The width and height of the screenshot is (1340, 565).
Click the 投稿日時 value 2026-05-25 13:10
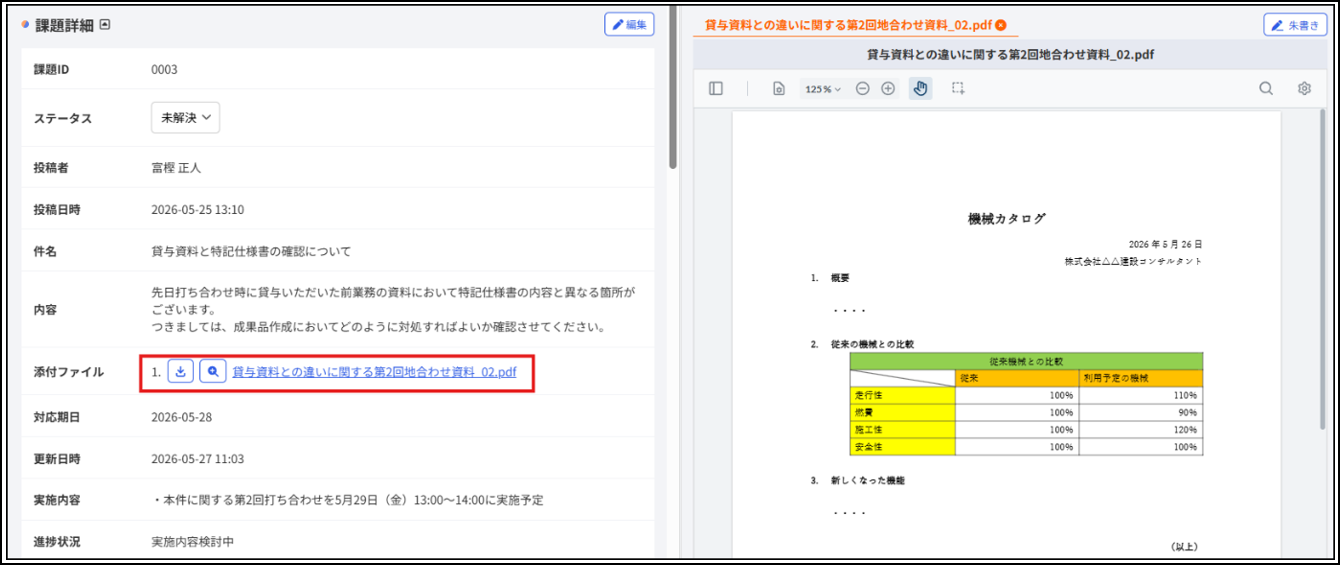pos(197,209)
